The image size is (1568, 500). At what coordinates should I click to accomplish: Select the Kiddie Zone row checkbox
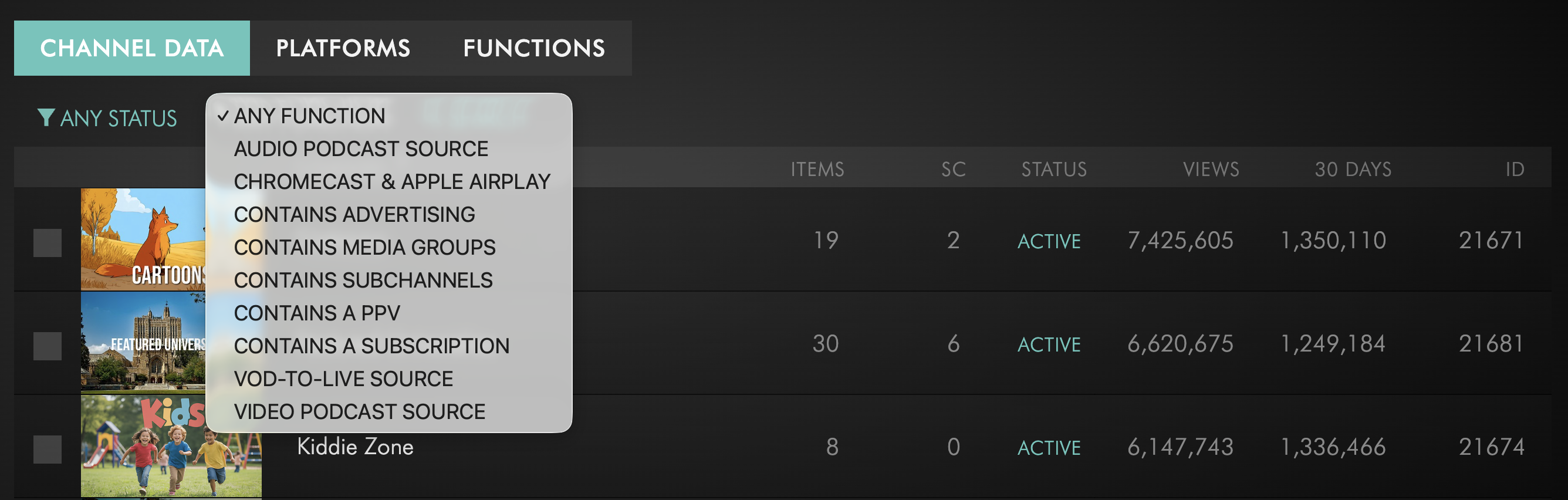pyautogui.click(x=48, y=450)
